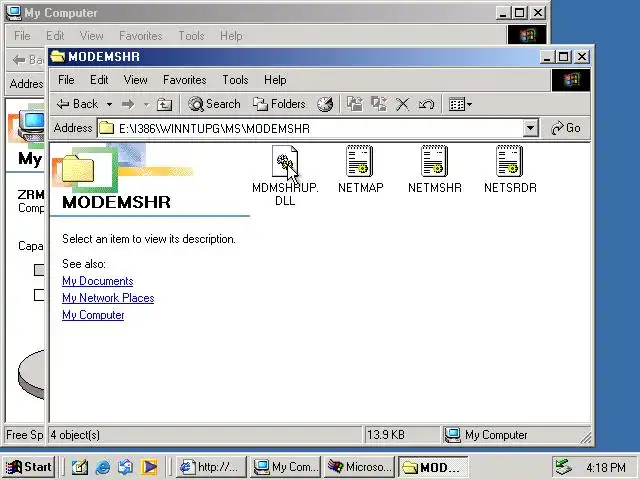
Task: Open the Edit menu in MODEMSHR window
Action: tap(99, 80)
